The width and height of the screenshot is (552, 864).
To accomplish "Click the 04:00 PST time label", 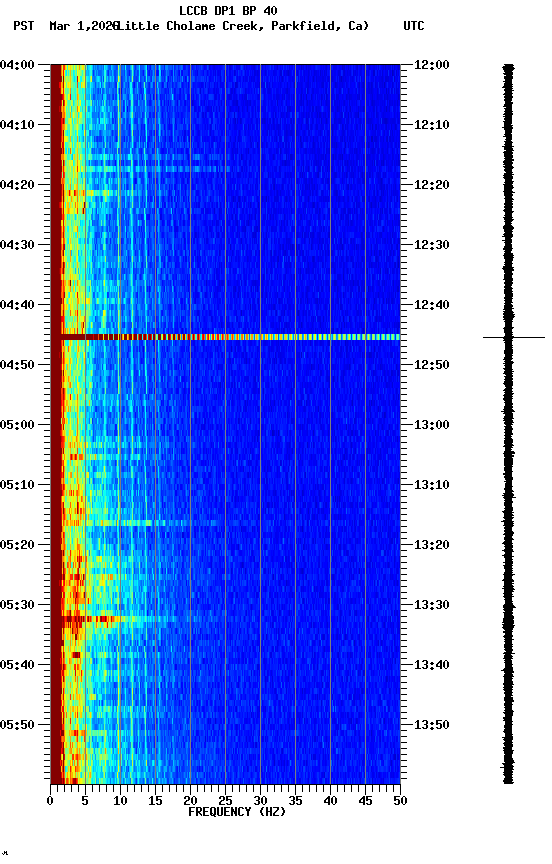I will click(x=17, y=65).
